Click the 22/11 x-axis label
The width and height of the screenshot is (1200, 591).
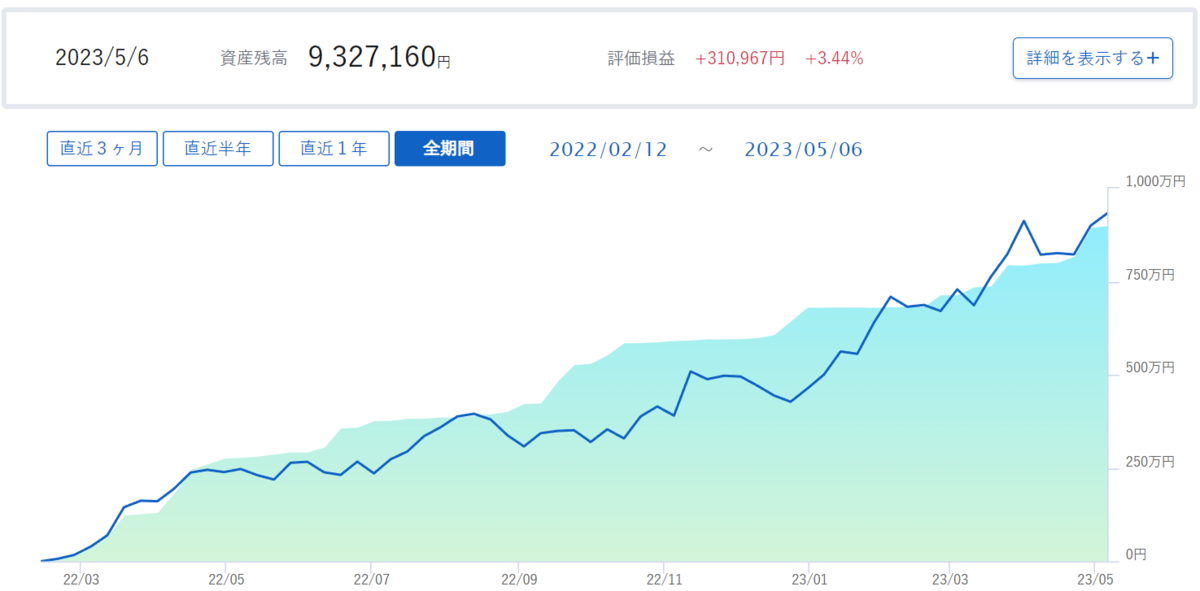(x=664, y=579)
